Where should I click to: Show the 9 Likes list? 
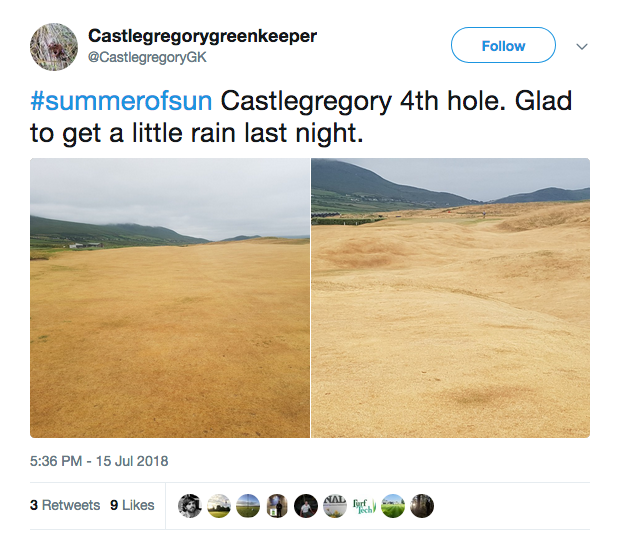coord(132,505)
